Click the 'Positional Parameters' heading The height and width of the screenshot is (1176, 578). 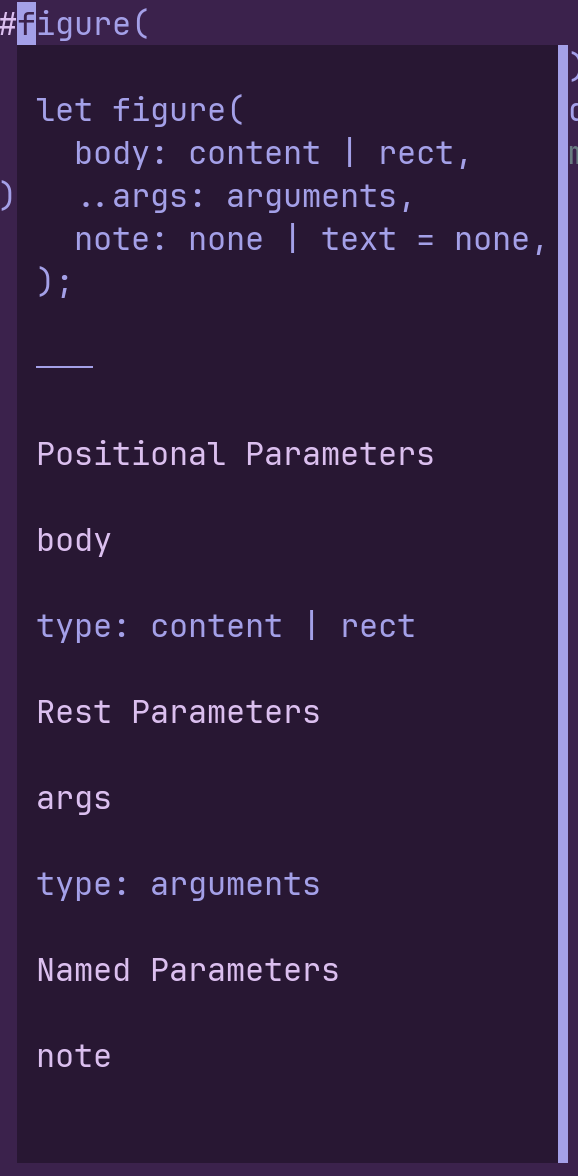pos(235,454)
